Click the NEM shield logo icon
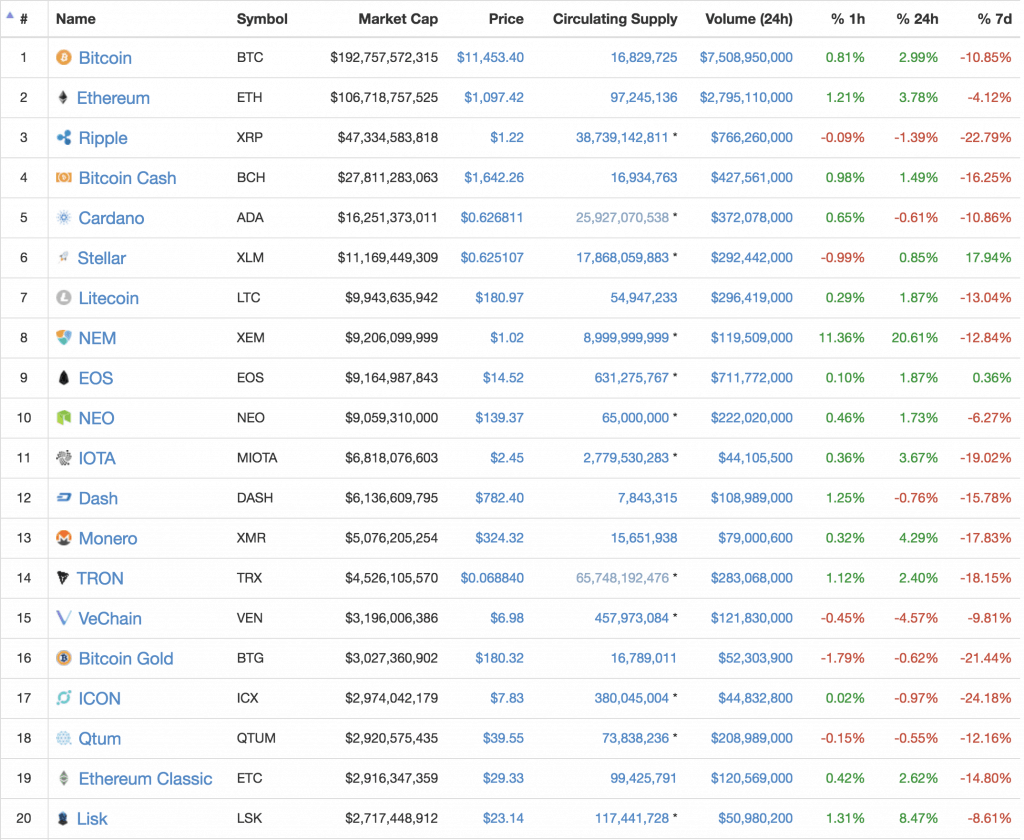1024x840 pixels. tap(64, 338)
